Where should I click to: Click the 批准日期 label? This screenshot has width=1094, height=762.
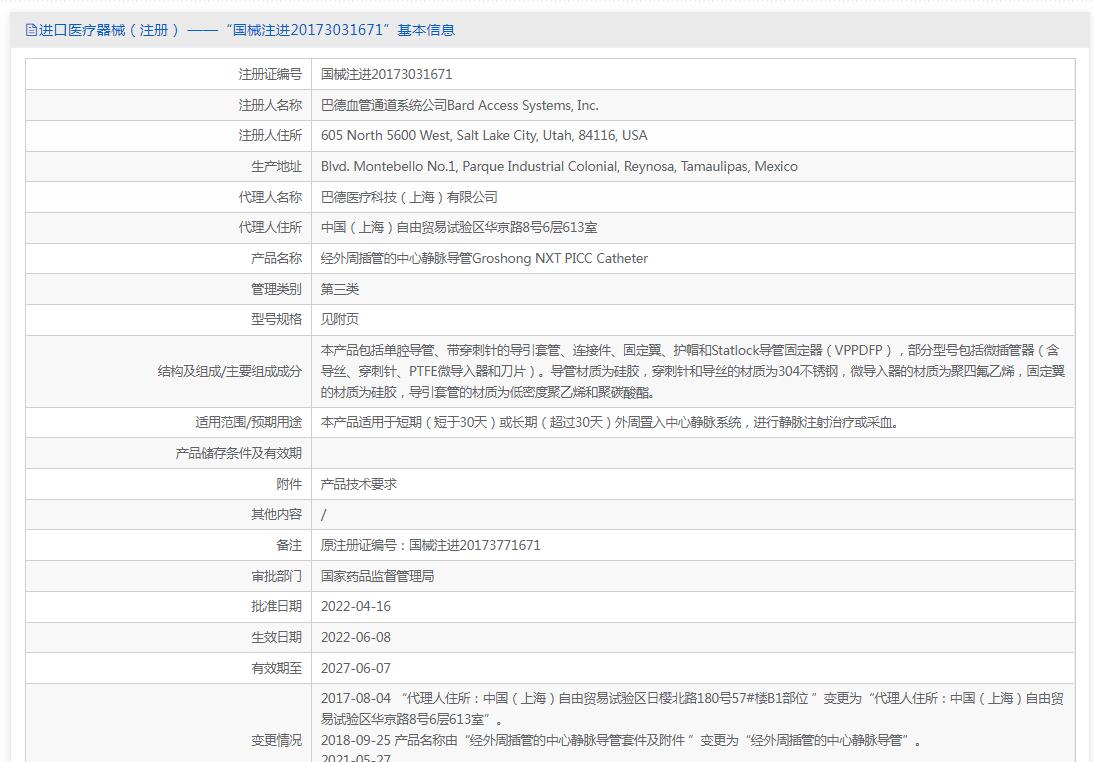point(276,606)
